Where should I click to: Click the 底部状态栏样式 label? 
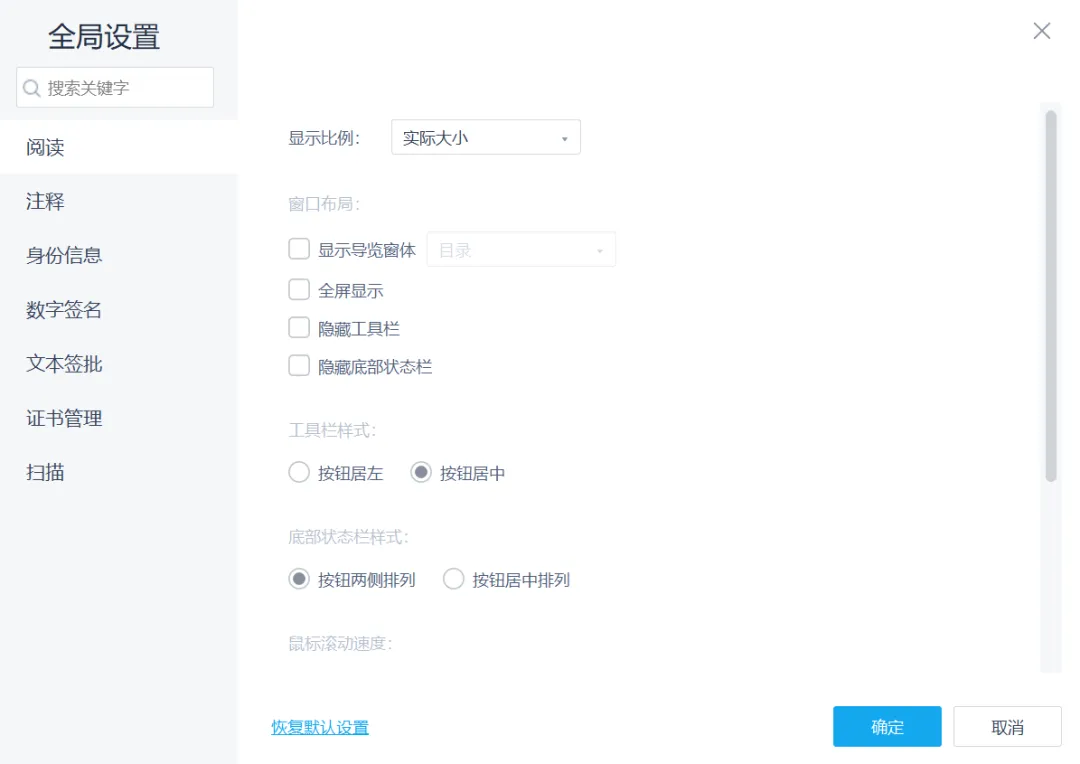click(349, 537)
